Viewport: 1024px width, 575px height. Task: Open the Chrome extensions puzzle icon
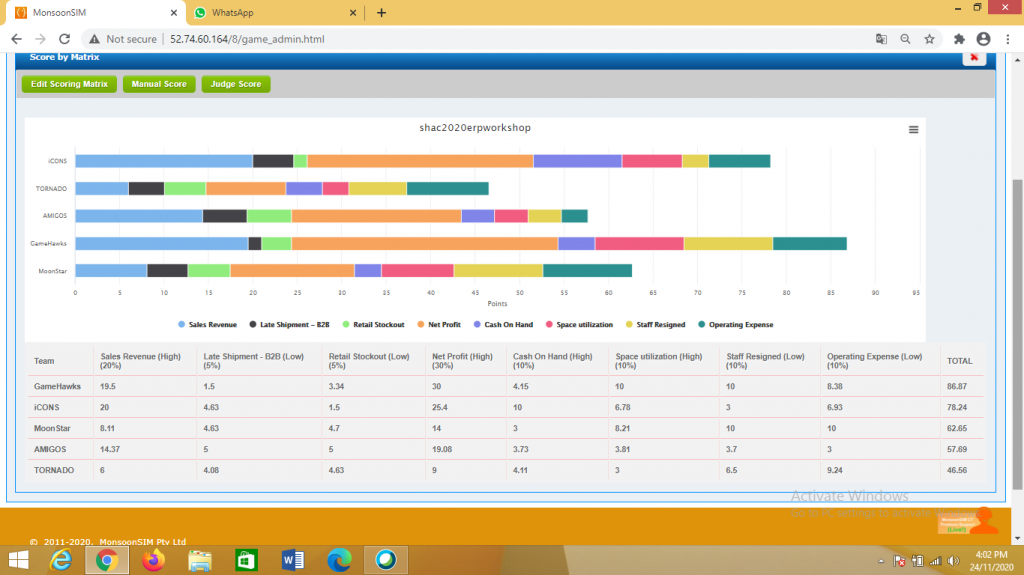tap(960, 39)
